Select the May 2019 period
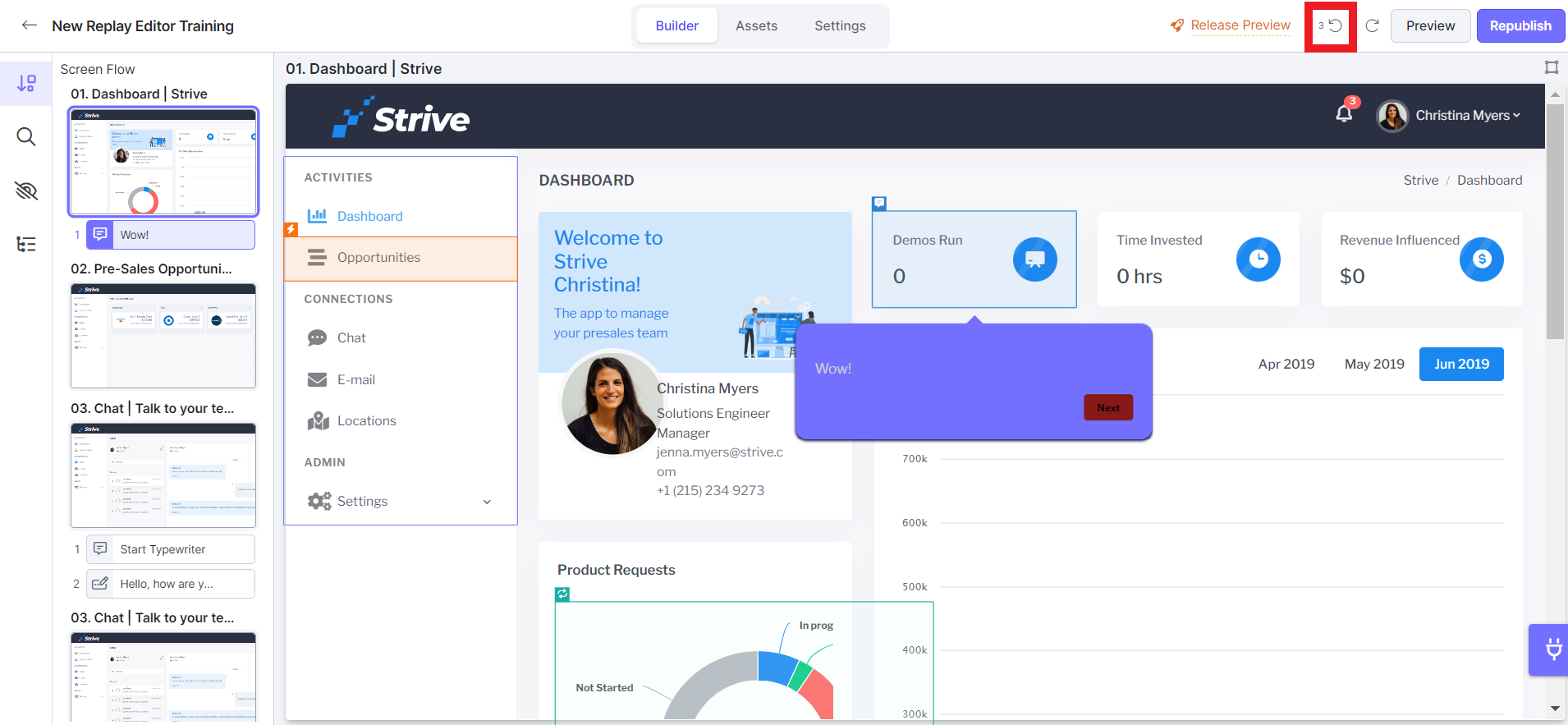 pyautogui.click(x=1374, y=364)
